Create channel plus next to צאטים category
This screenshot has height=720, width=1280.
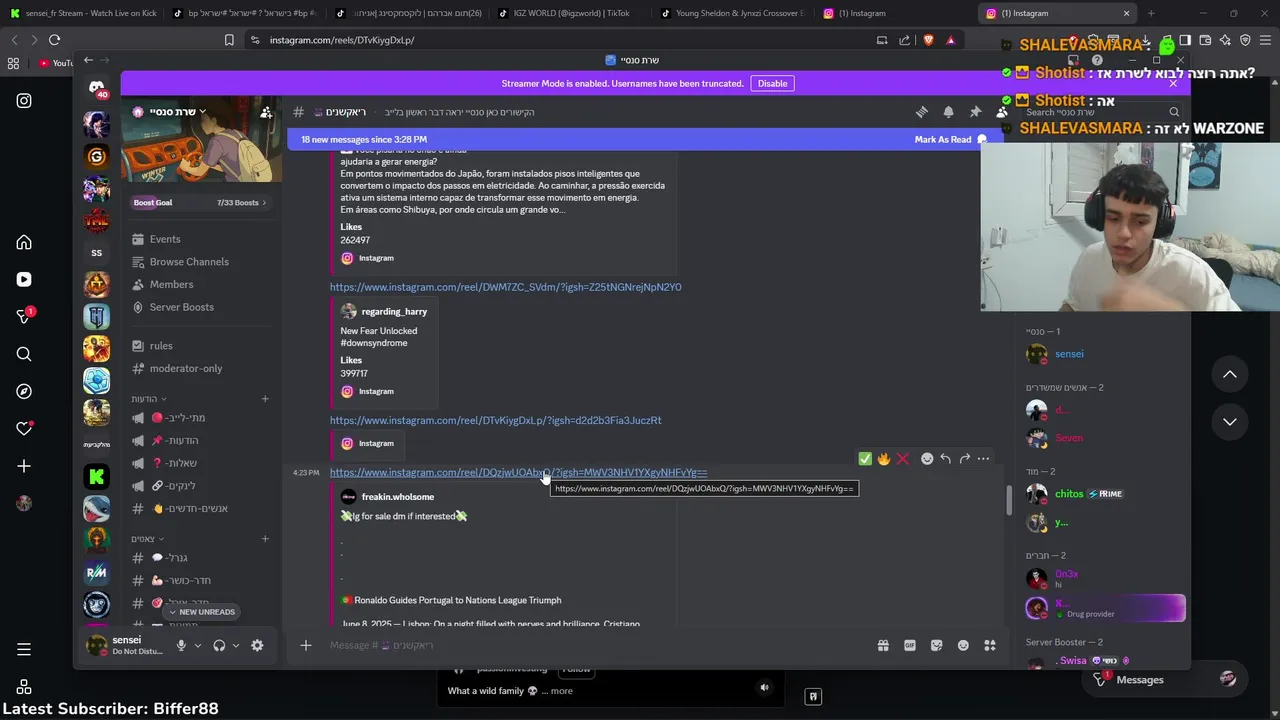tap(265, 539)
